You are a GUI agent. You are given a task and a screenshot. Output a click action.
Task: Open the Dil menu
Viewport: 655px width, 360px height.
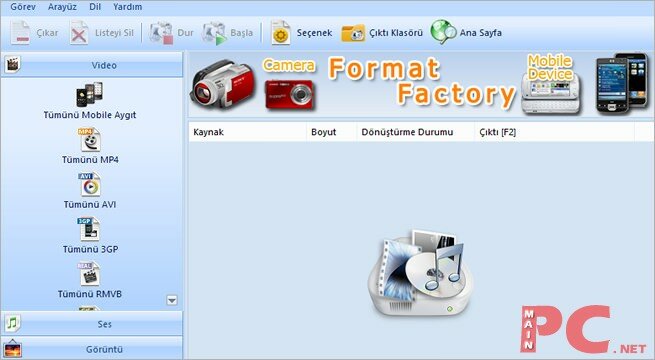click(x=95, y=7)
